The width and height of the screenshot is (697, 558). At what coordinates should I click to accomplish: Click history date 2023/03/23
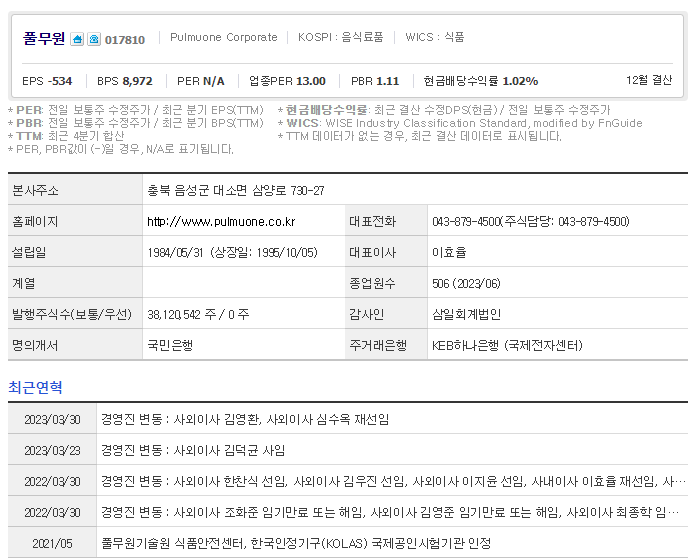coord(52,450)
